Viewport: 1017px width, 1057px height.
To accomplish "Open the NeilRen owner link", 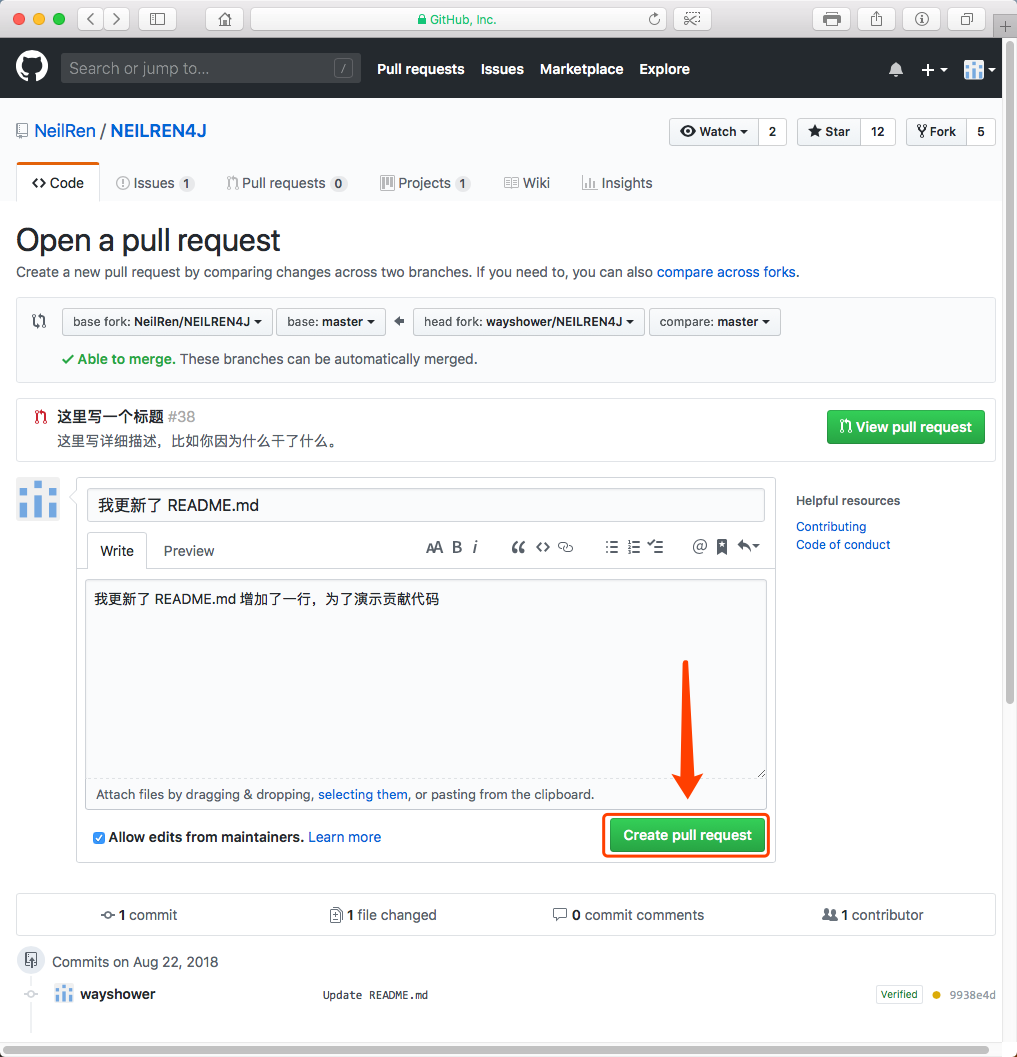I will [65, 131].
